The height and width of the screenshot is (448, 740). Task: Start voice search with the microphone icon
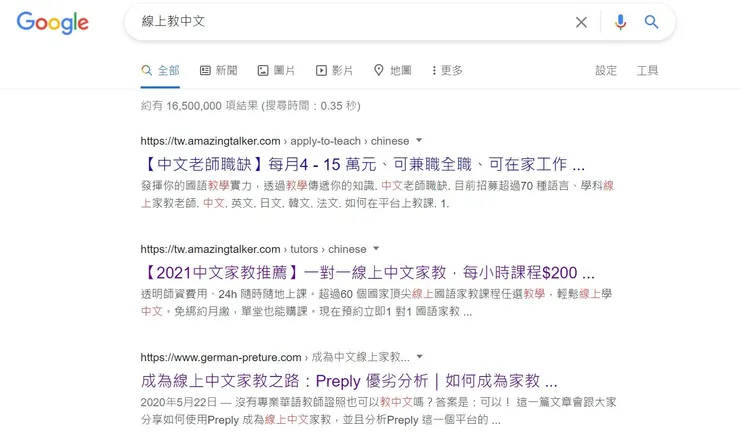coord(620,22)
